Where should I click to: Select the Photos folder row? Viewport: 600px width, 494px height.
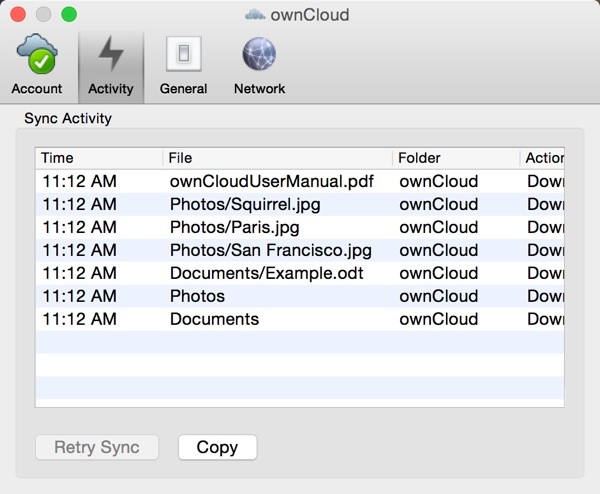click(300, 296)
